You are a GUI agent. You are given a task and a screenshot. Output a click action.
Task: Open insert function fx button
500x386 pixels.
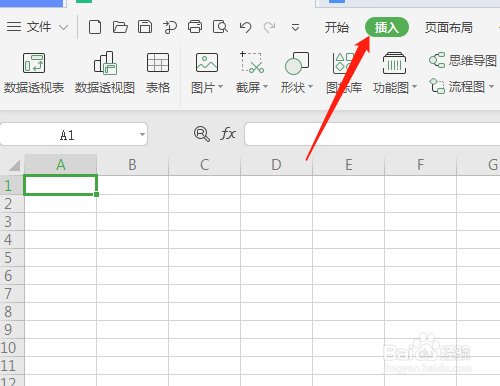coord(228,134)
